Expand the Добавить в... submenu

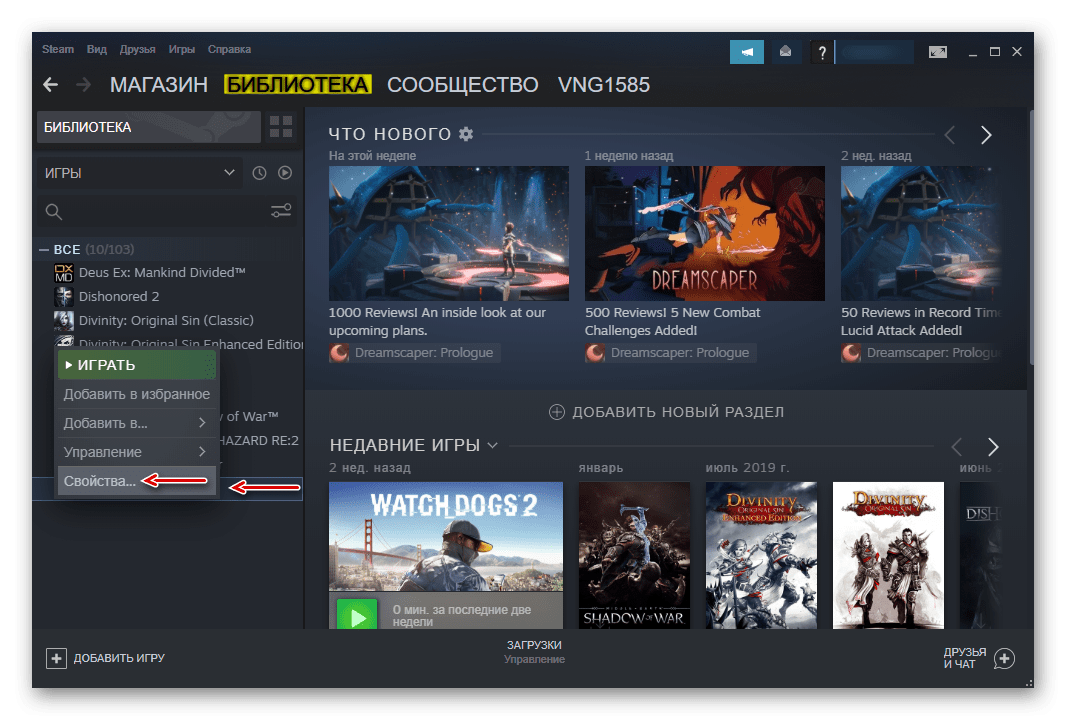point(137,423)
